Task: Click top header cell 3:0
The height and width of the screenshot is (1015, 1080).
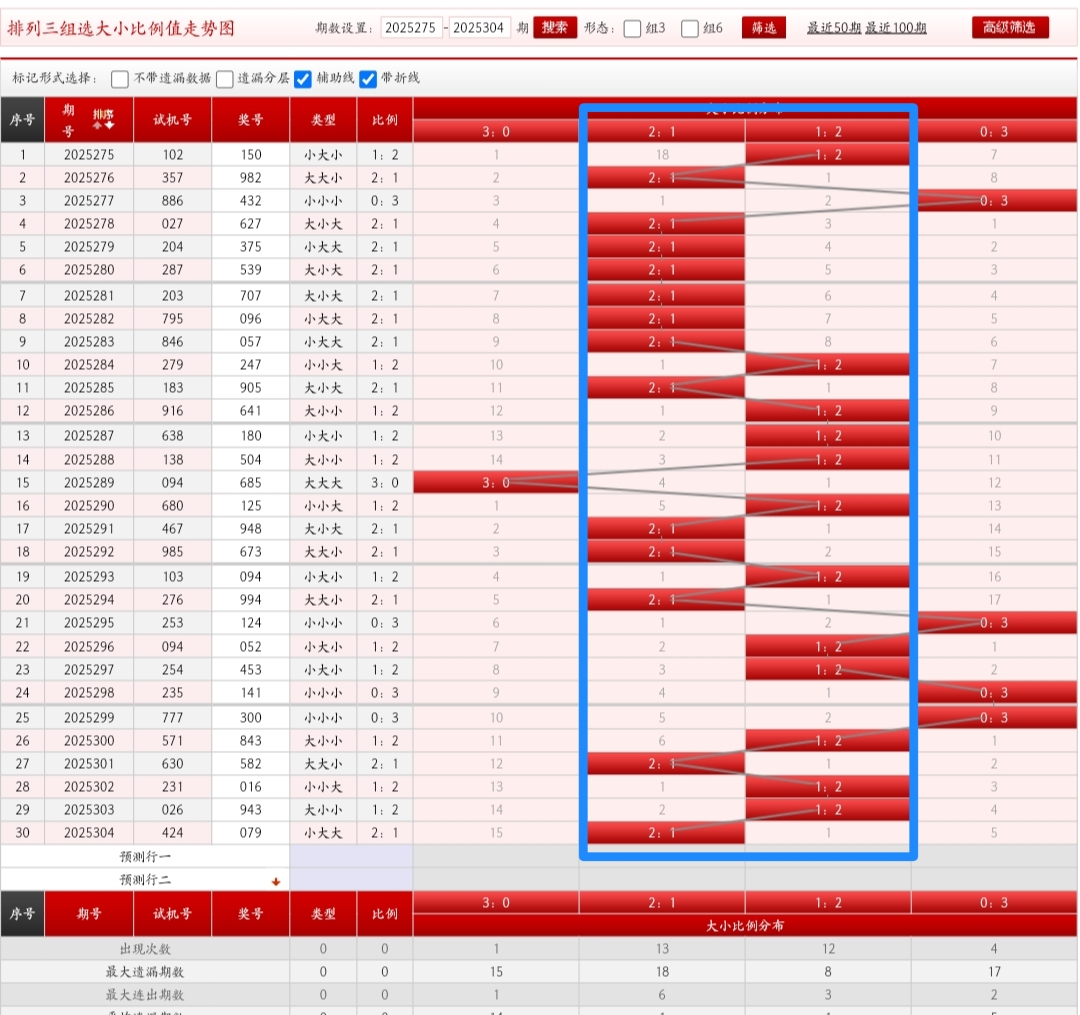Action: 496,132
